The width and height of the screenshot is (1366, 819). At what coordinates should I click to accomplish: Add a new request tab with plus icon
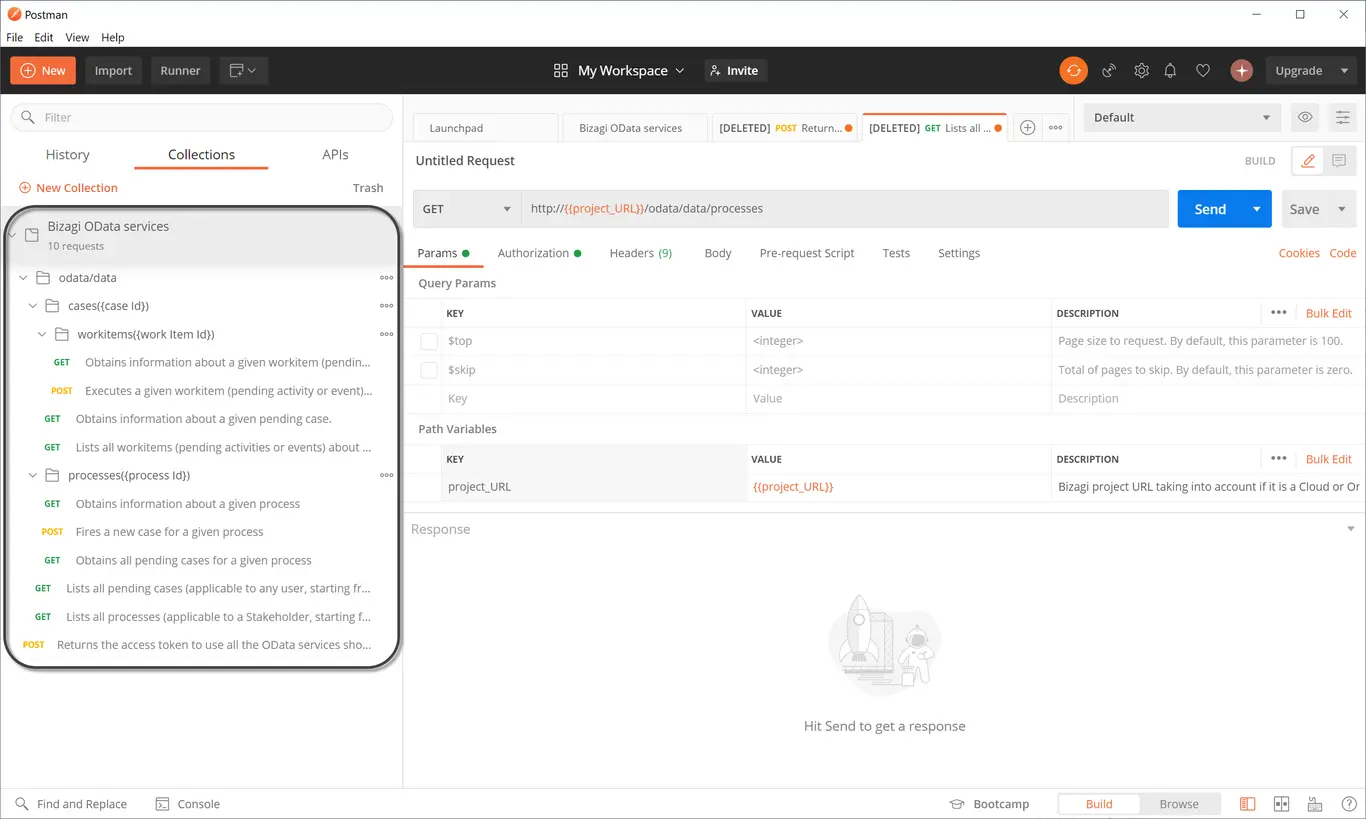[1027, 128]
